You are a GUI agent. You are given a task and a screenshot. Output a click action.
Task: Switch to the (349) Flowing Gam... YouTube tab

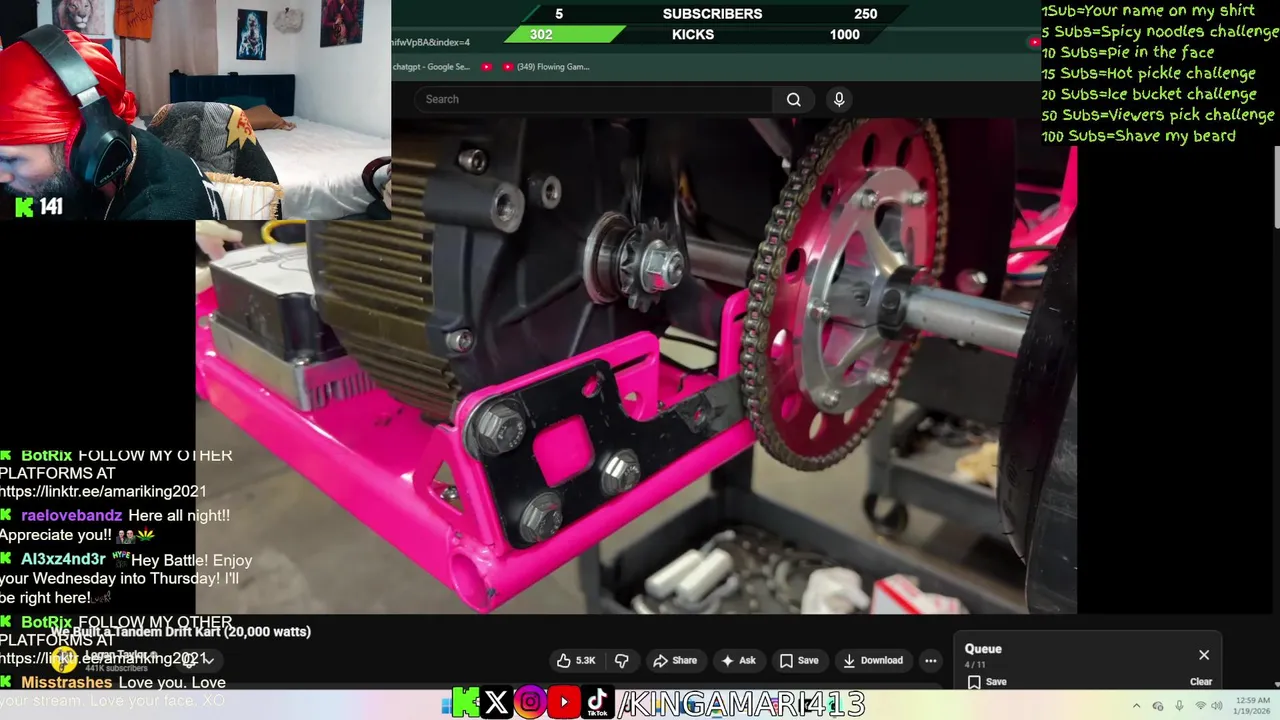546,67
